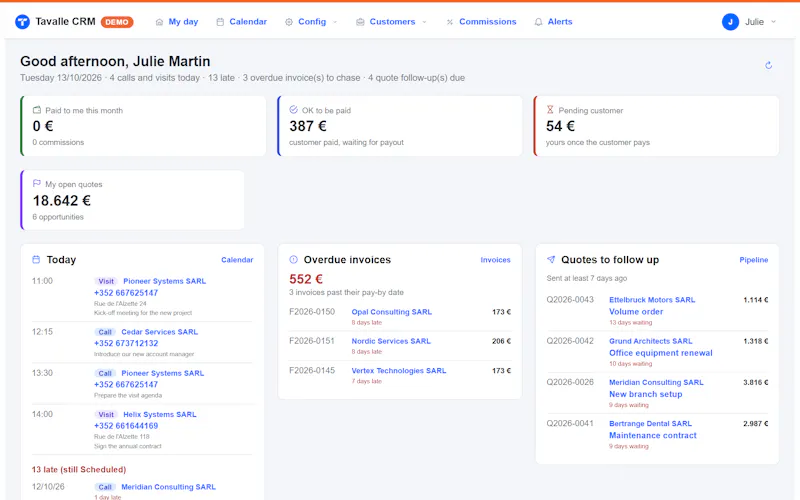Screen dimensions: 800x500
Task: Open the Customers menu
Action: (x=391, y=22)
